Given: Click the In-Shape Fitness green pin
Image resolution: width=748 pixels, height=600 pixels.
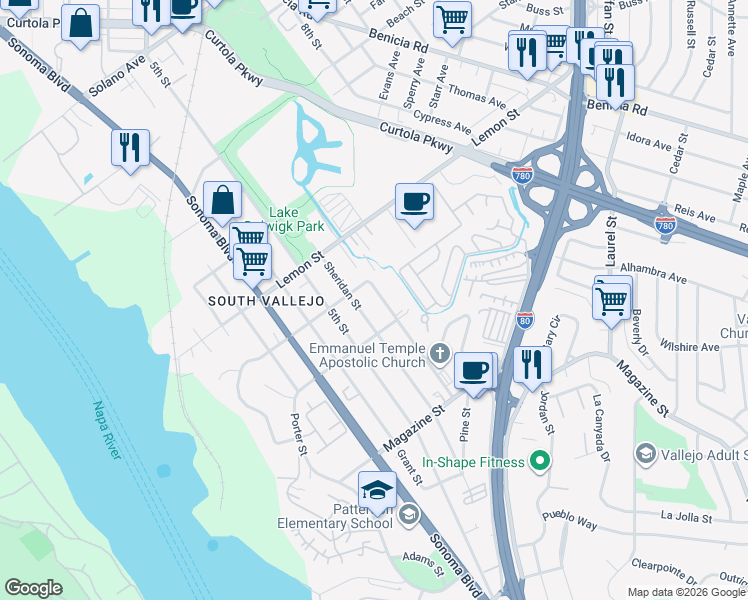Looking at the screenshot, I should click(540, 461).
